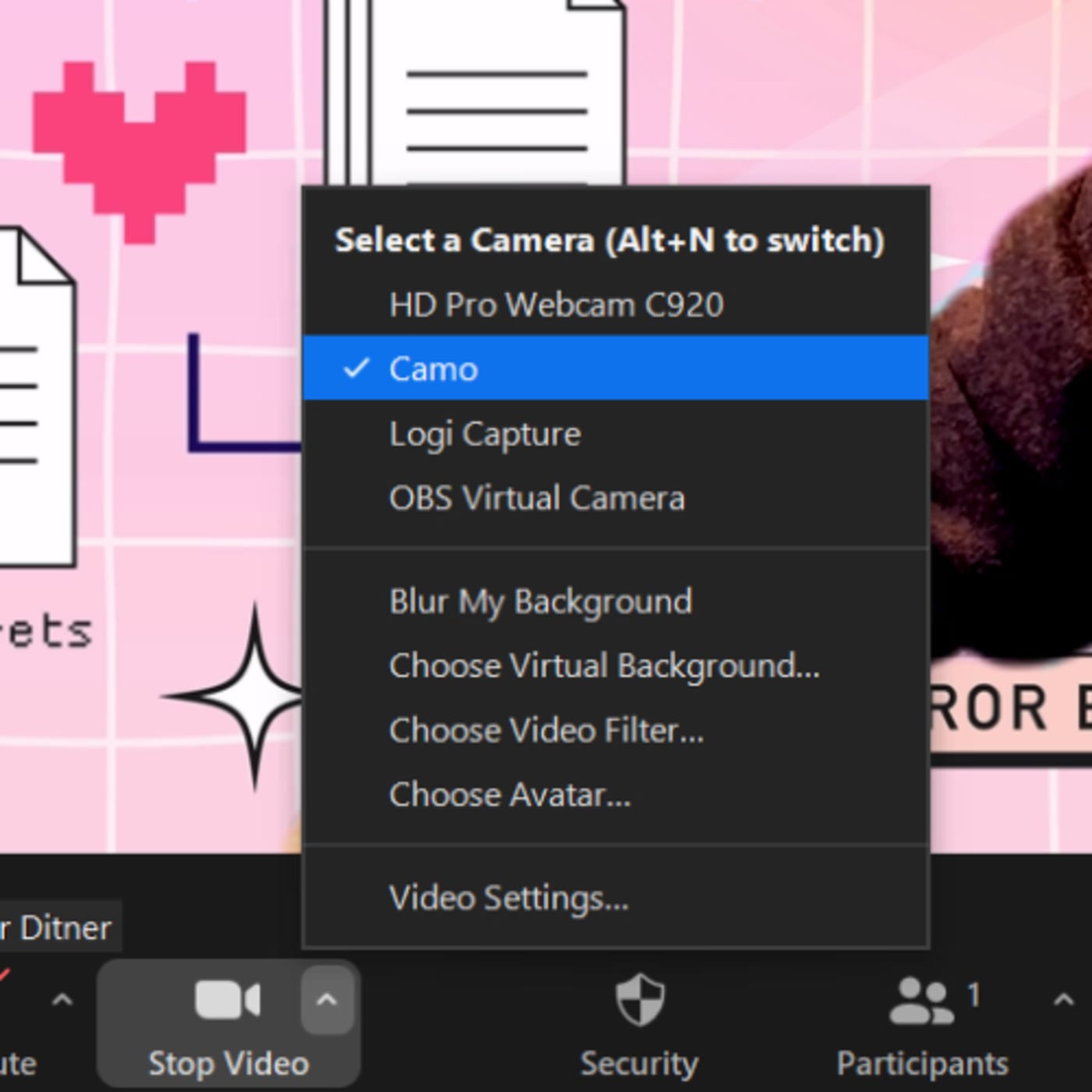Viewport: 1092px width, 1092px height.
Task: Choose OBS Virtual Camera
Action: 615,498
